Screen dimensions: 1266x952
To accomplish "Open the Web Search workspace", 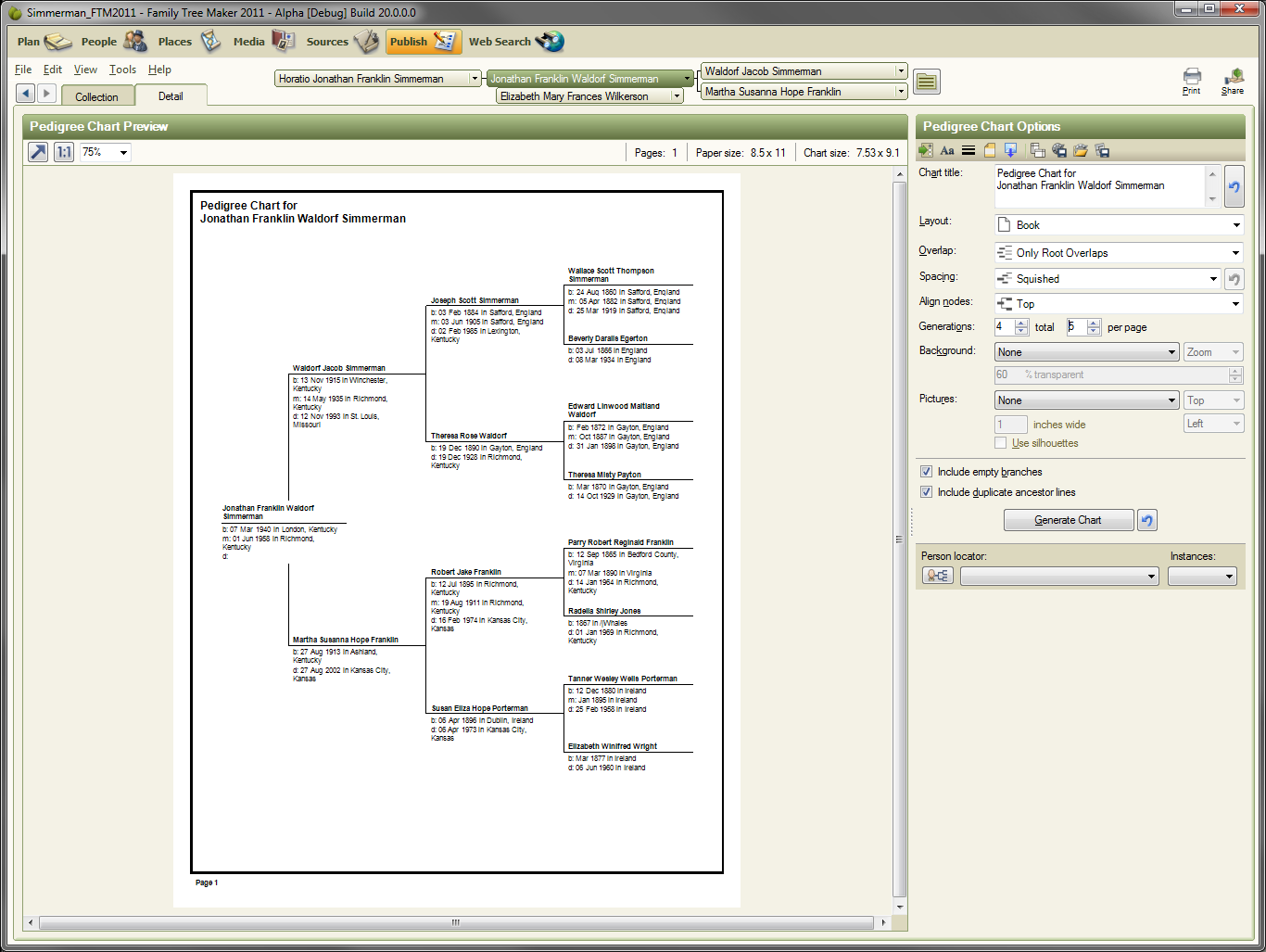I will [515, 42].
